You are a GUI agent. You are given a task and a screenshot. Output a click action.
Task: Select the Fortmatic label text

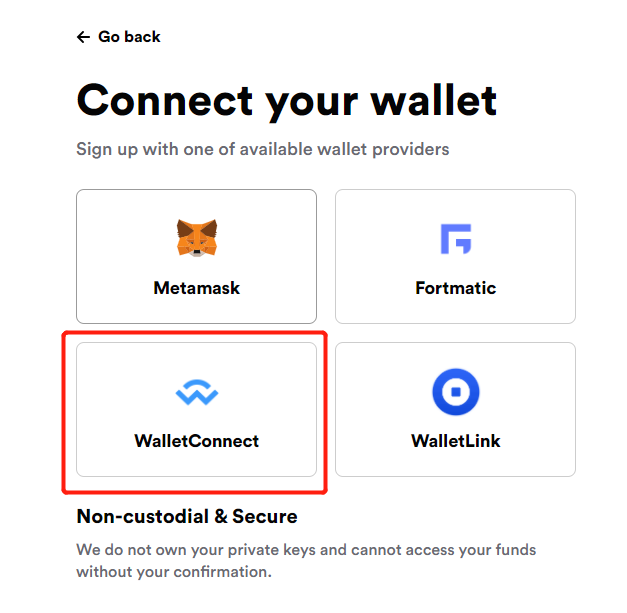click(x=455, y=288)
